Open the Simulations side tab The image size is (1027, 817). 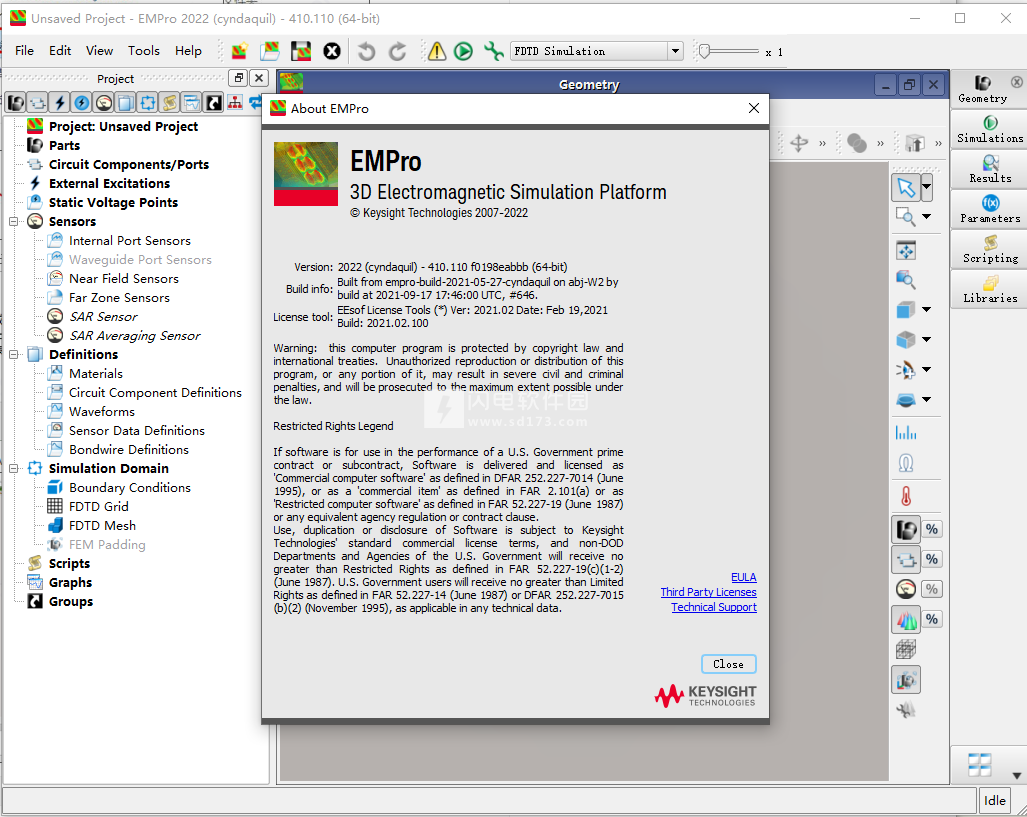[990, 129]
